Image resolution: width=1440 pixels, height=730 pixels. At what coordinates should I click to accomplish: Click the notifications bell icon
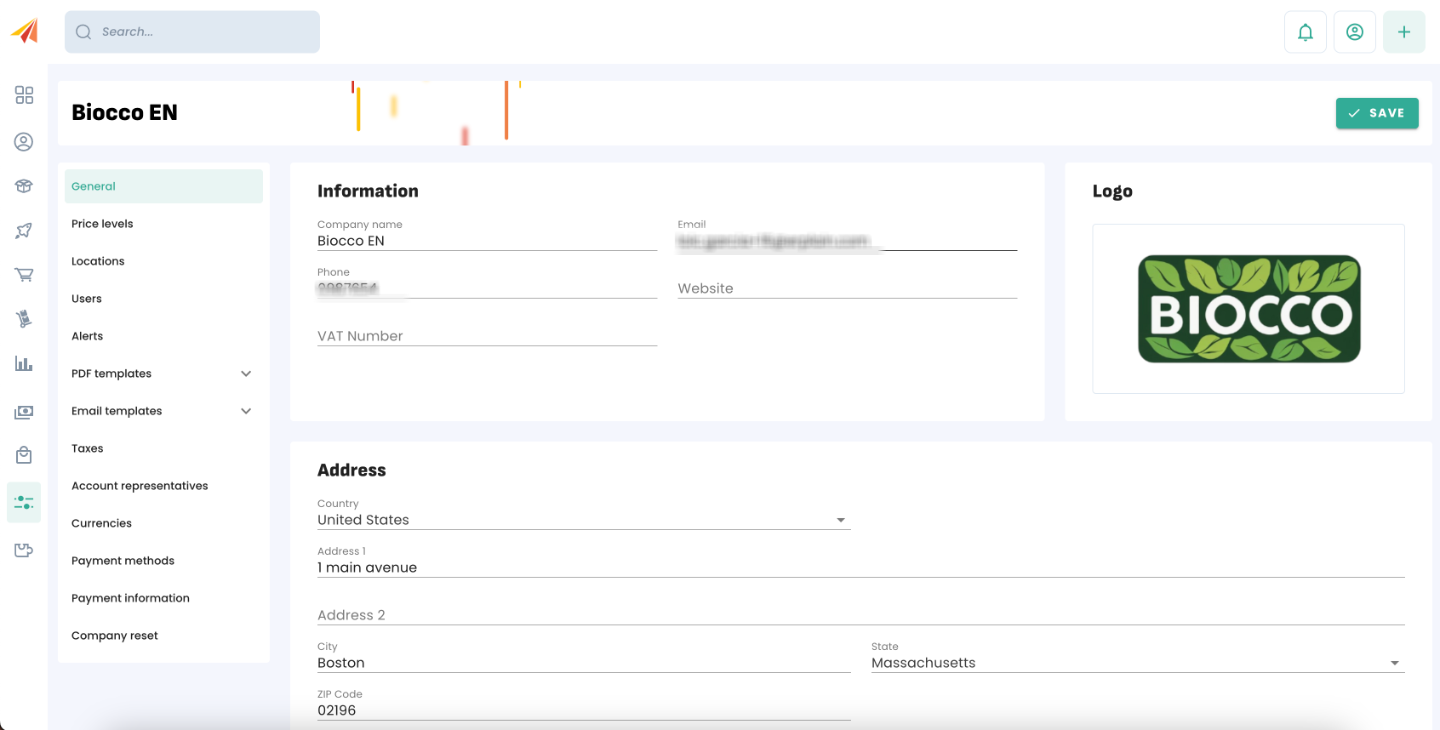(x=1305, y=32)
